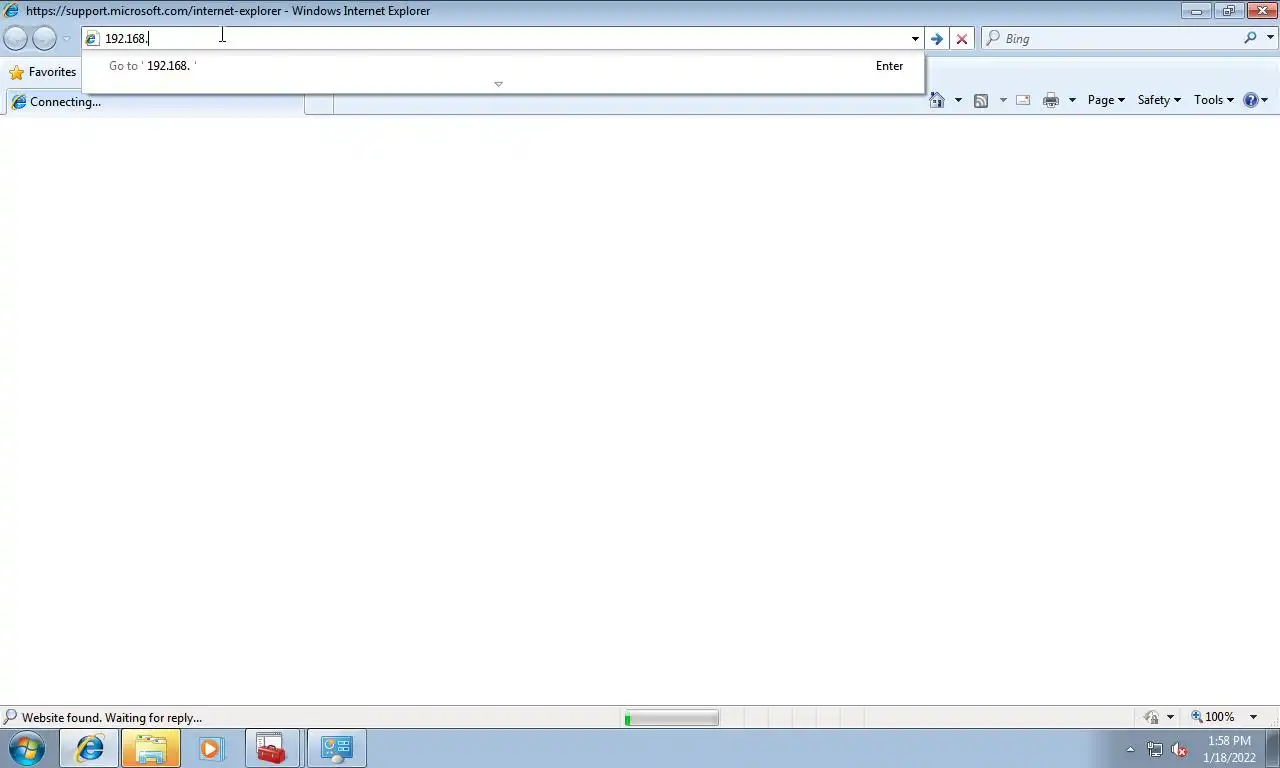Screen dimensions: 1280x768
Task: Click the muted volume tray icon
Action: pos(1179,749)
